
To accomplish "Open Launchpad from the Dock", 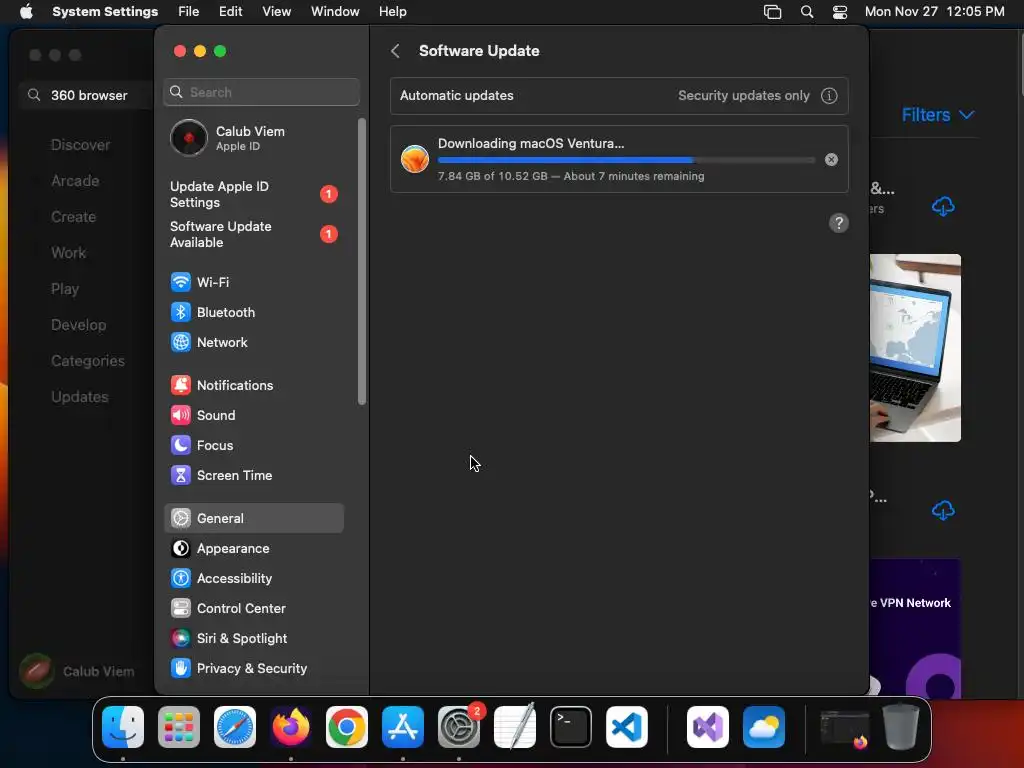I will (x=179, y=727).
